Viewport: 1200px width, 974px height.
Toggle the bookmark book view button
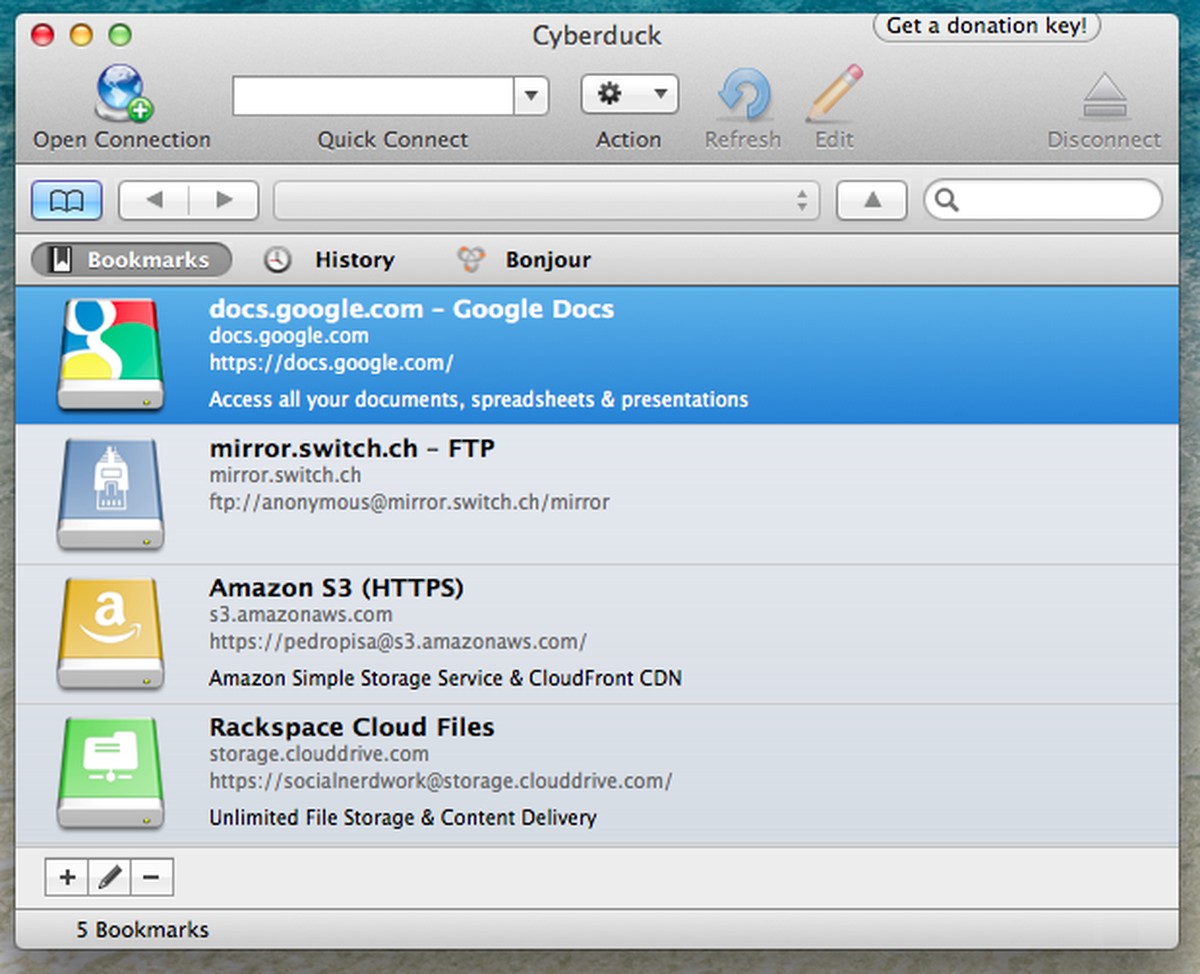[x=66, y=199]
